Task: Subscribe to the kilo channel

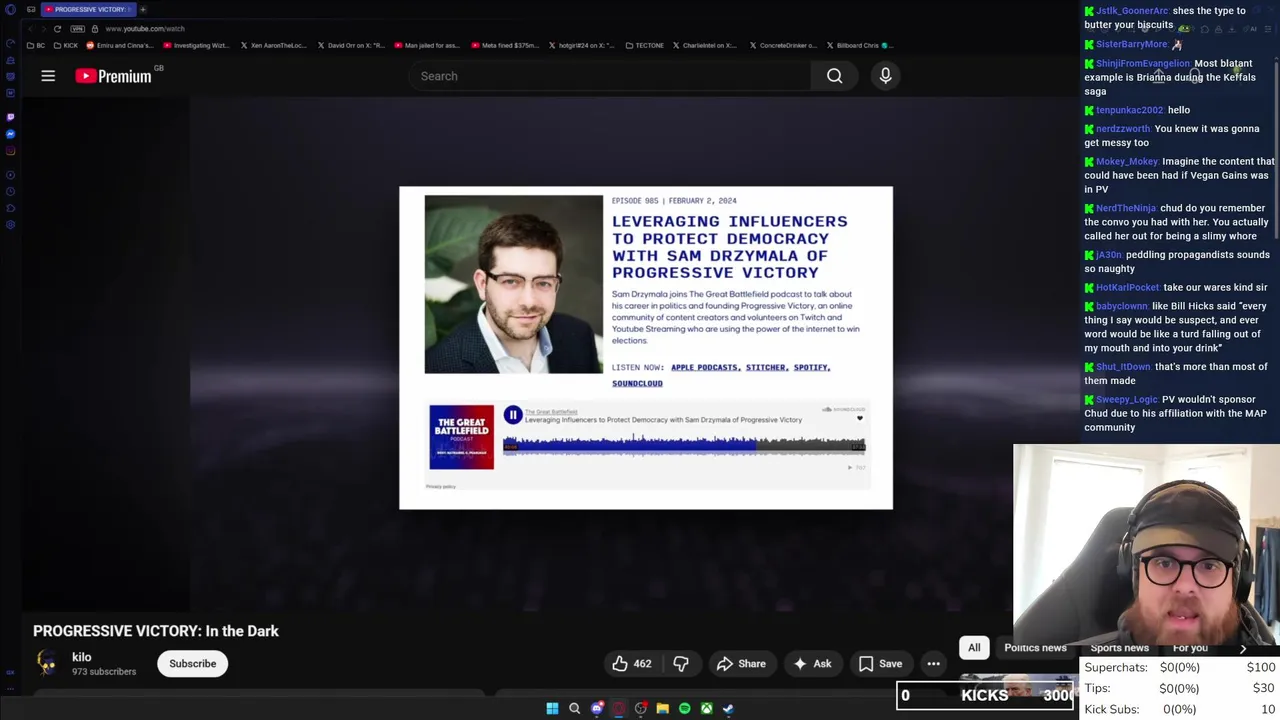Action: (192, 664)
